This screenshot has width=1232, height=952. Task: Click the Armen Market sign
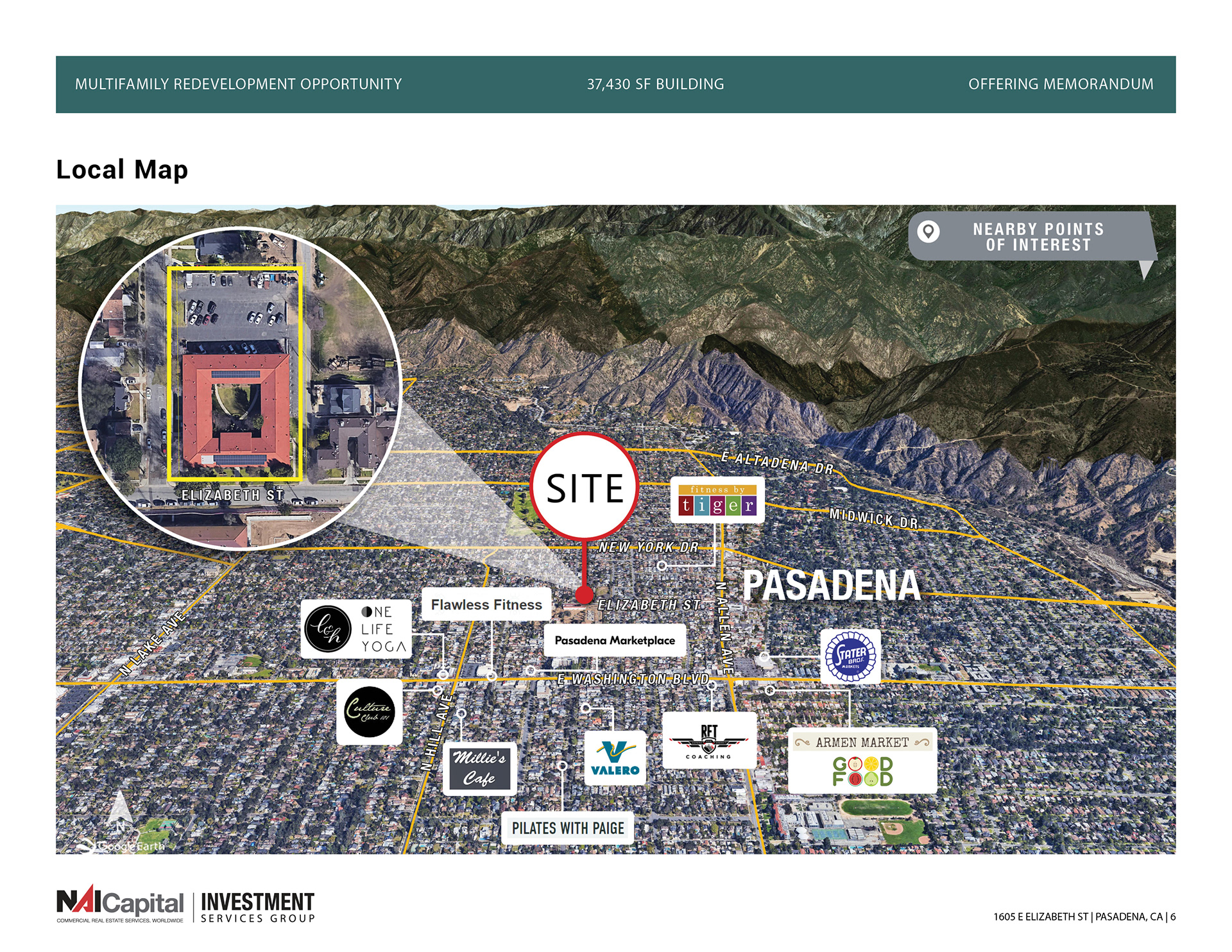[x=862, y=742]
